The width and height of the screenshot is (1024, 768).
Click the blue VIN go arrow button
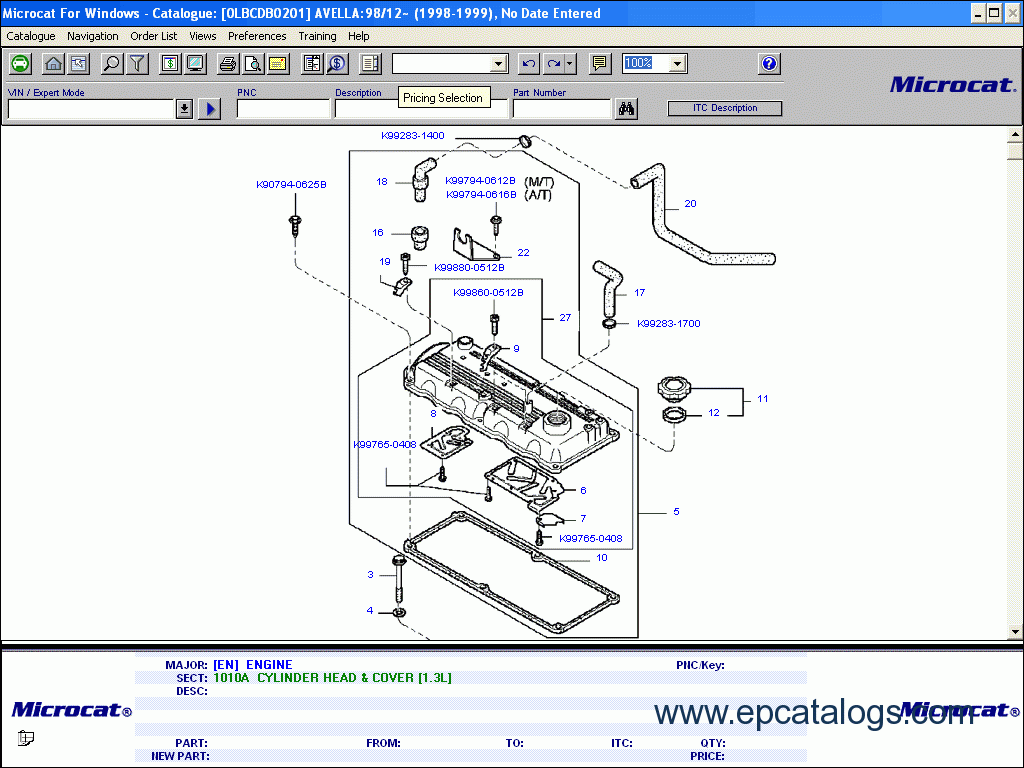209,109
